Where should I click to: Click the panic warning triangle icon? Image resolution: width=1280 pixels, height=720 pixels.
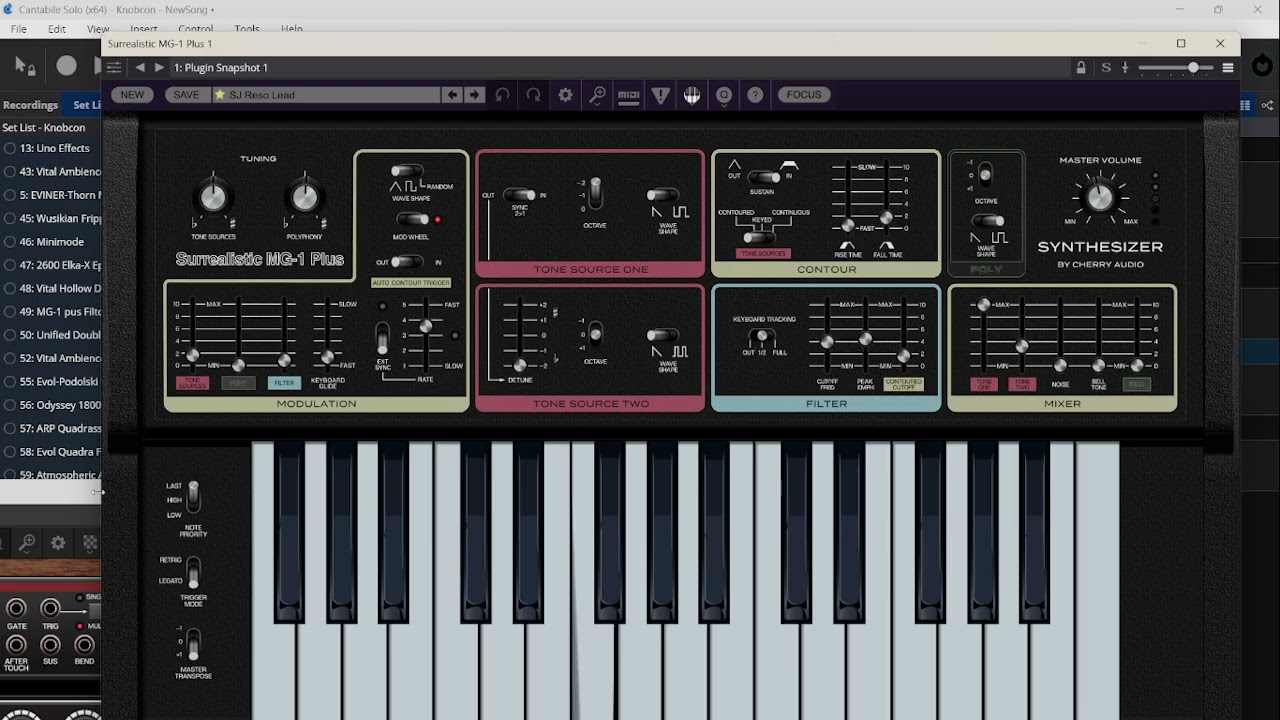(x=661, y=95)
